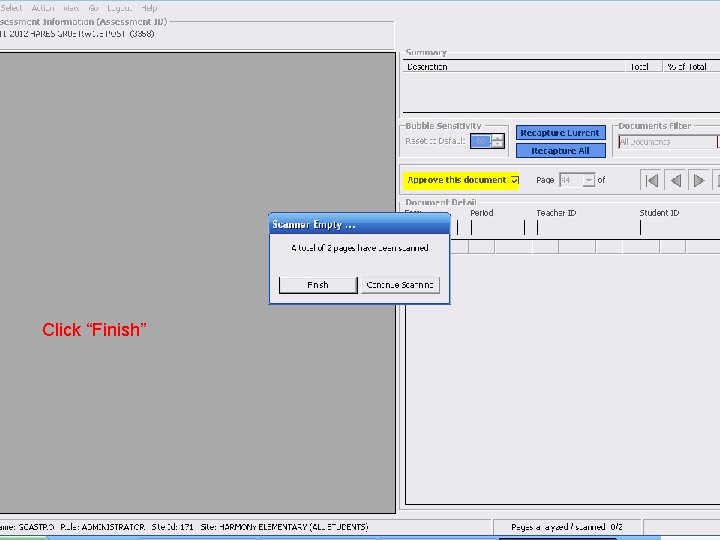Open the Action menu
720x540 pixels.
43,8
